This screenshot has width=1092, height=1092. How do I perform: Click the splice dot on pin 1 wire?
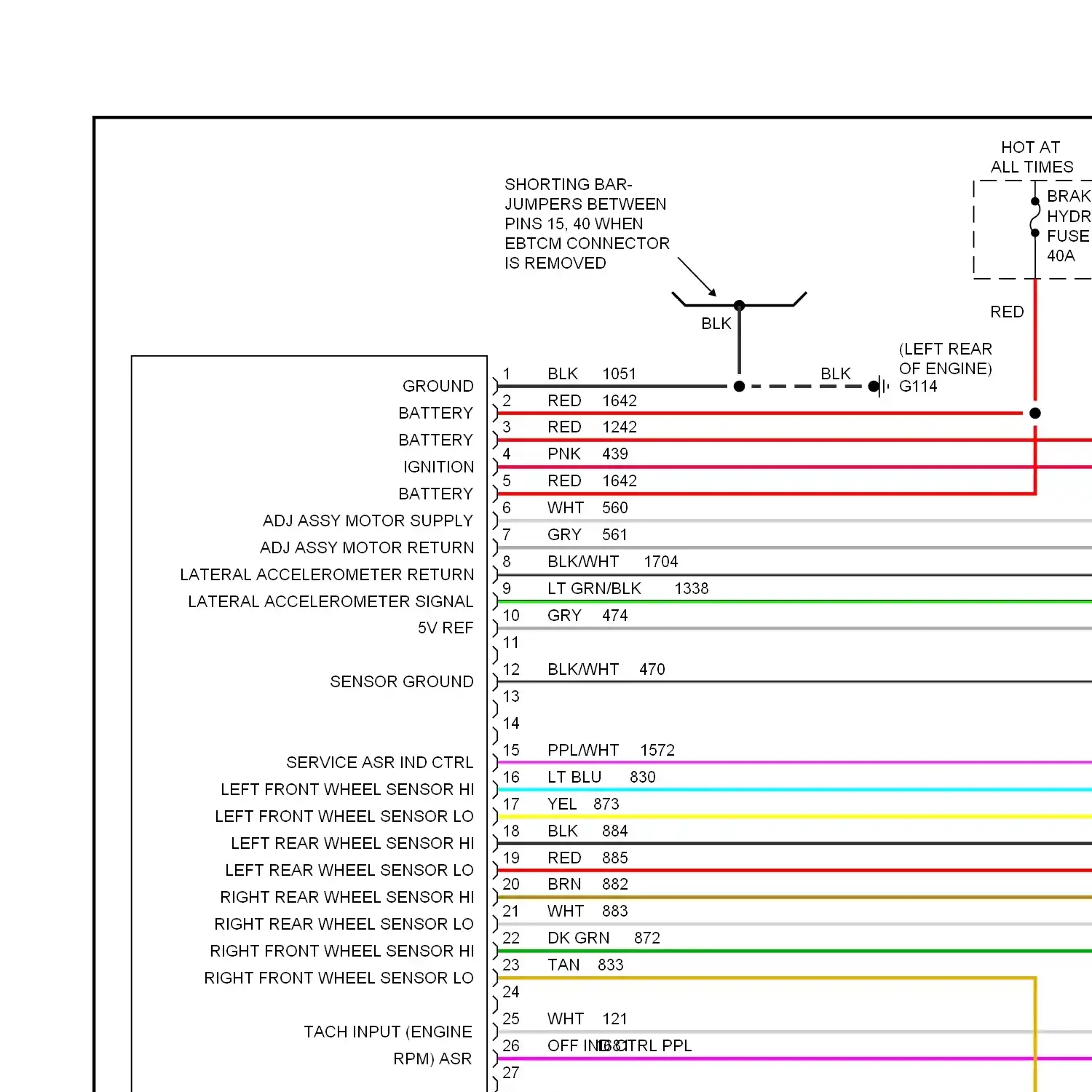click(x=739, y=387)
